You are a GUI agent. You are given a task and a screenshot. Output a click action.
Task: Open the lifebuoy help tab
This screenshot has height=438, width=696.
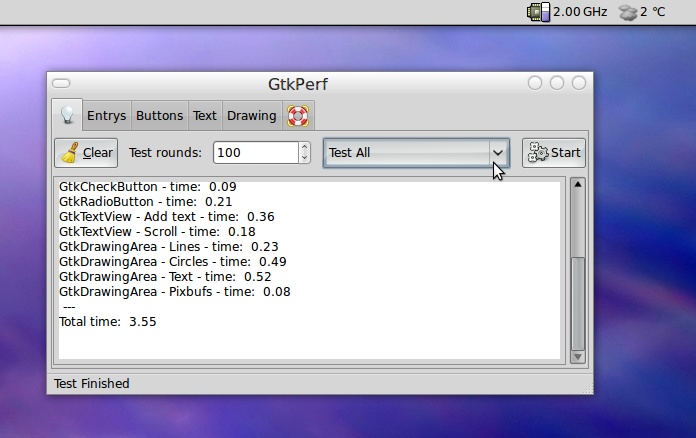(298, 116)
